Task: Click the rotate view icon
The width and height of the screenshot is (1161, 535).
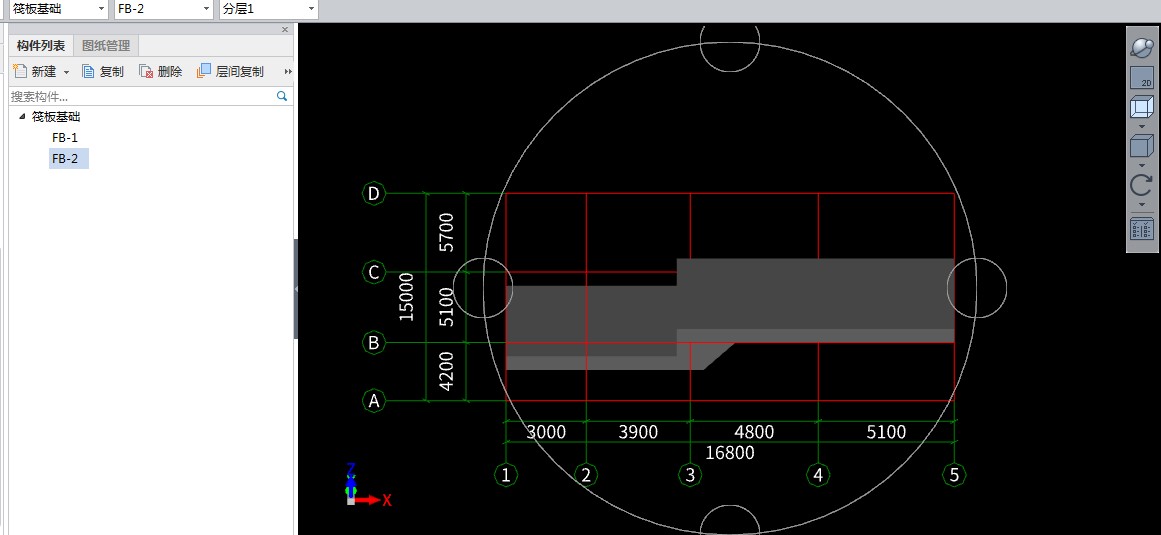Action: click(1142, 185)
